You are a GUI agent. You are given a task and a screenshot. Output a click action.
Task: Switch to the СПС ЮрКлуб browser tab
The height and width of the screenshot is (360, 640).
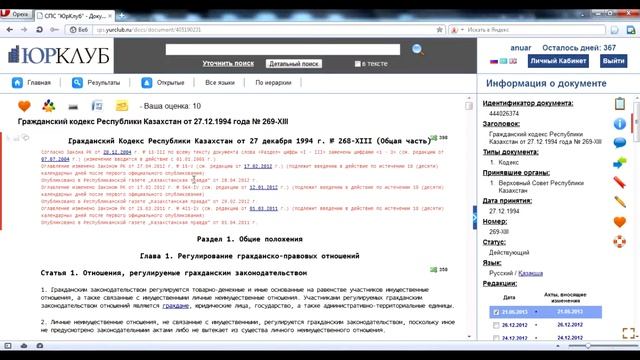click(74, 16)
